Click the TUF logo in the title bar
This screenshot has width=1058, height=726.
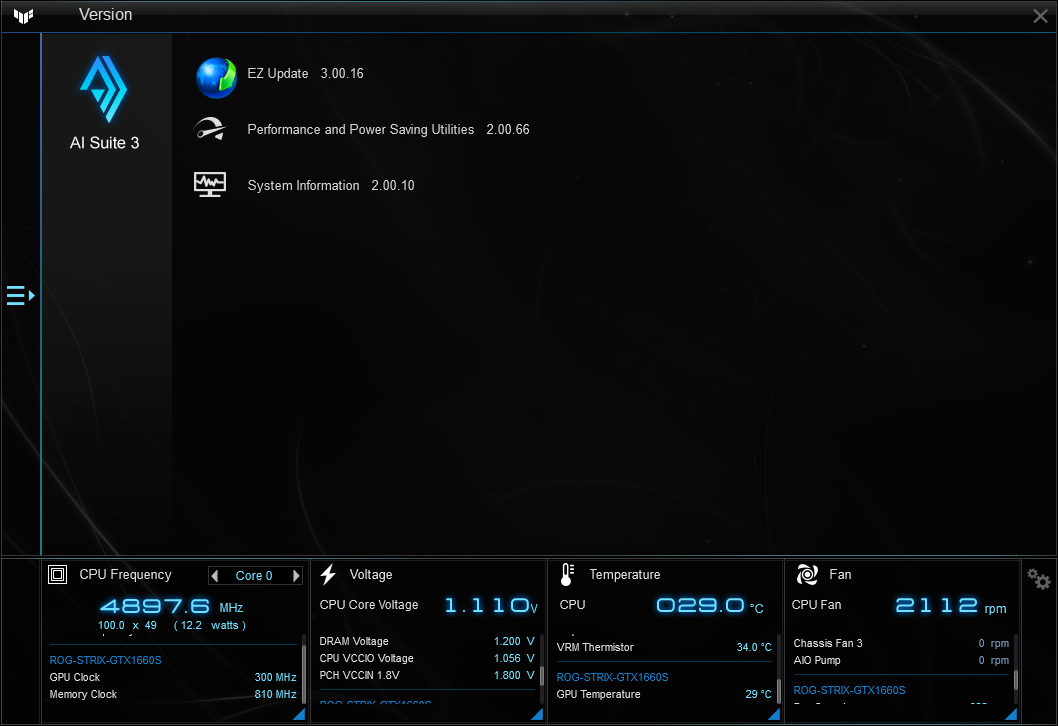click(x=23, y=15)
